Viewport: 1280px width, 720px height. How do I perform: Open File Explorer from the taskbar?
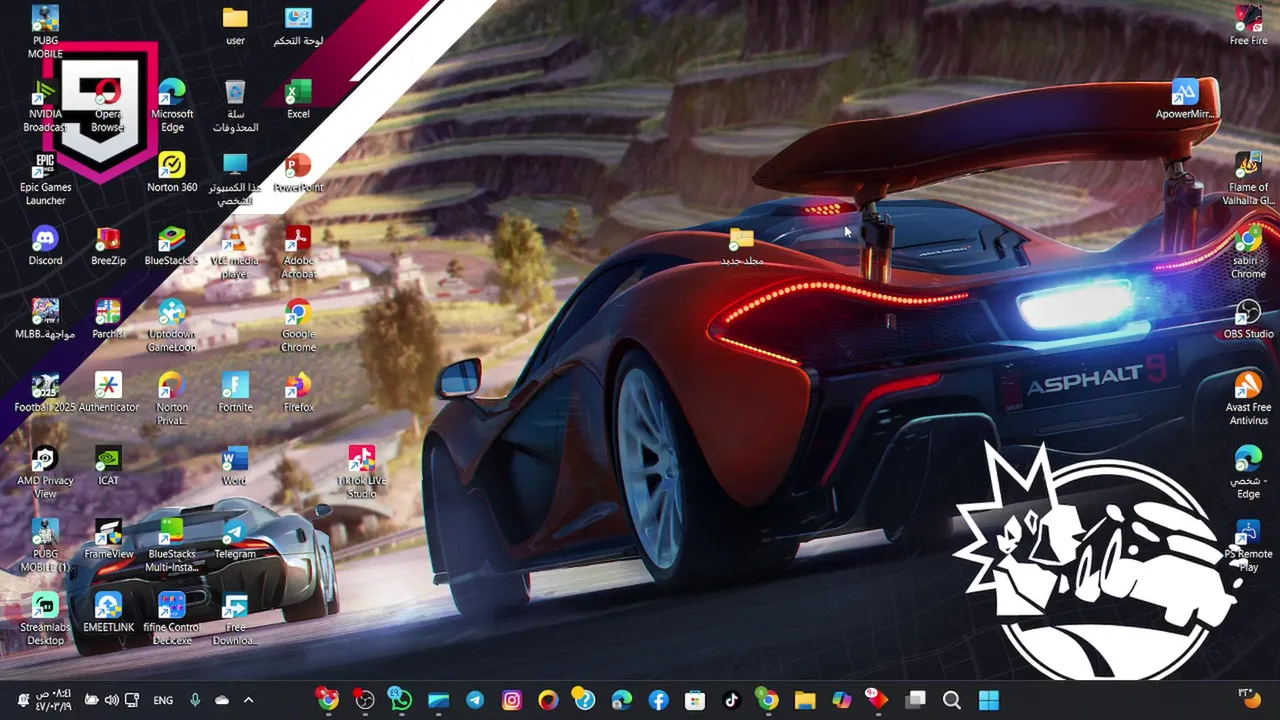pos(805,700)
